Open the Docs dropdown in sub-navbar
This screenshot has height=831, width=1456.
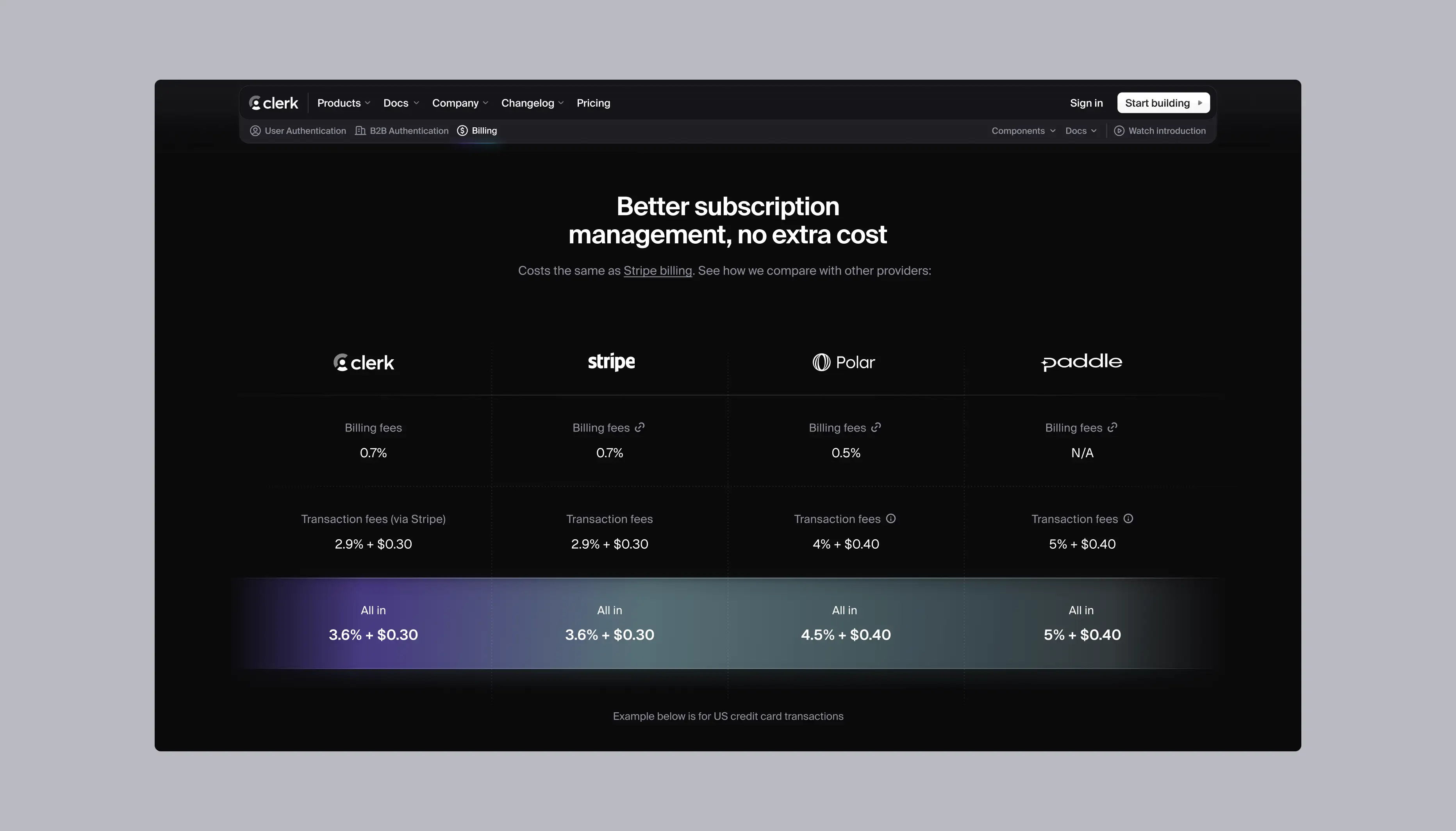[x=1081, y=131]
